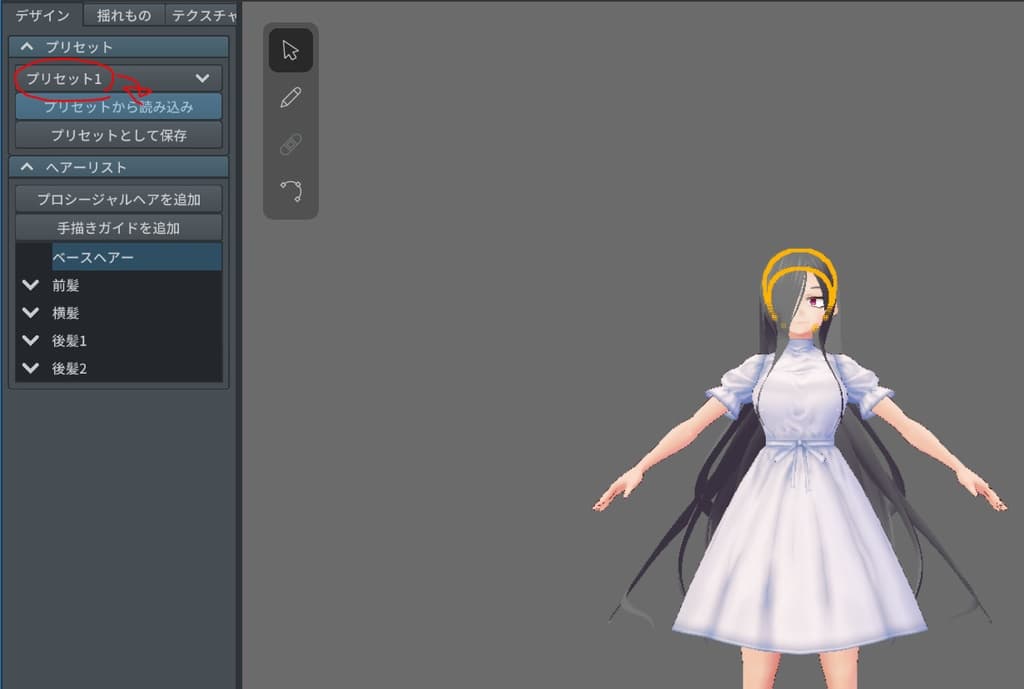Select the control point curve tool
Image resolution: width=1024 pixels, height=689 pixels.
290,190
